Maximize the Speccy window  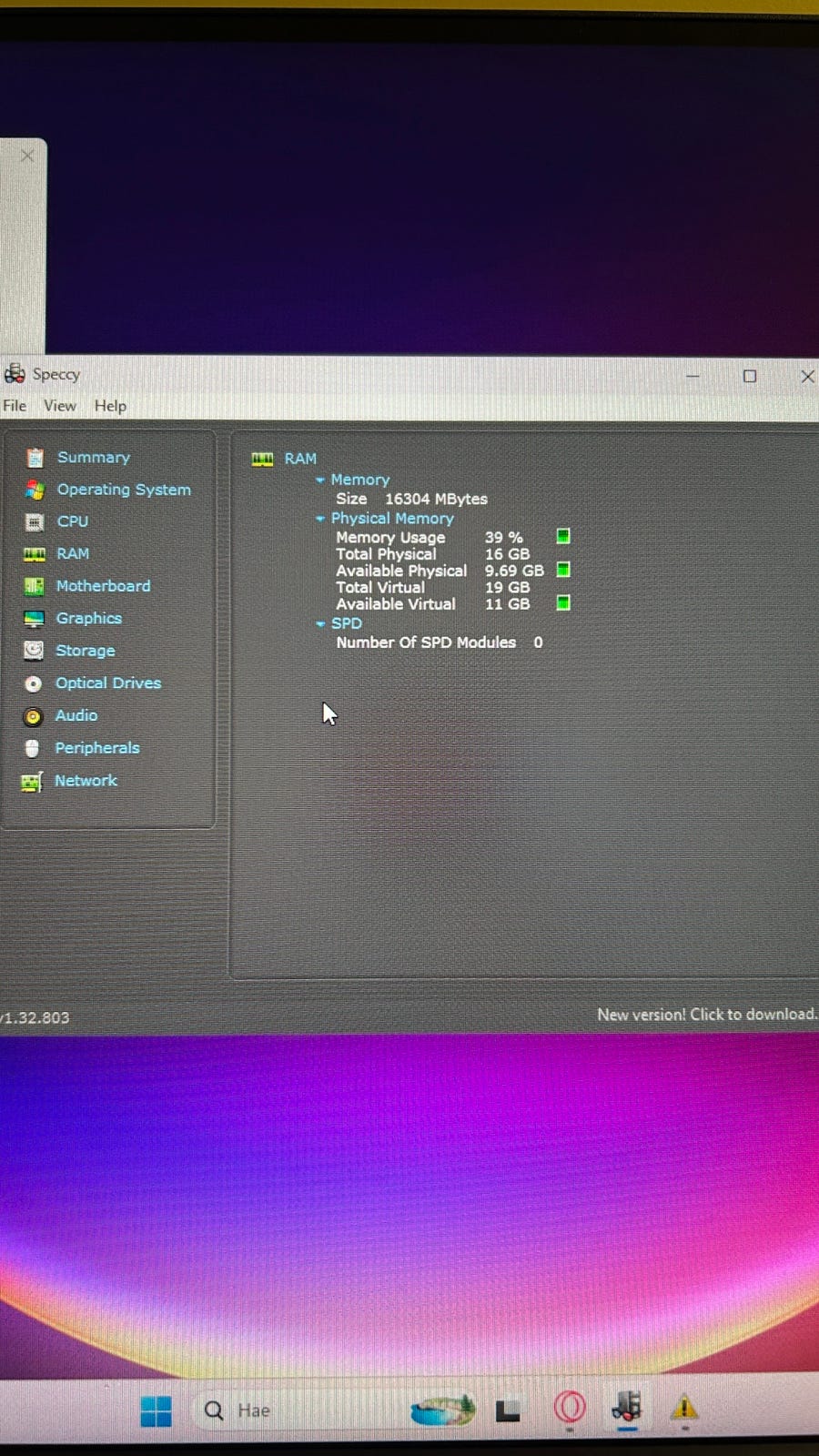(750, 376)
